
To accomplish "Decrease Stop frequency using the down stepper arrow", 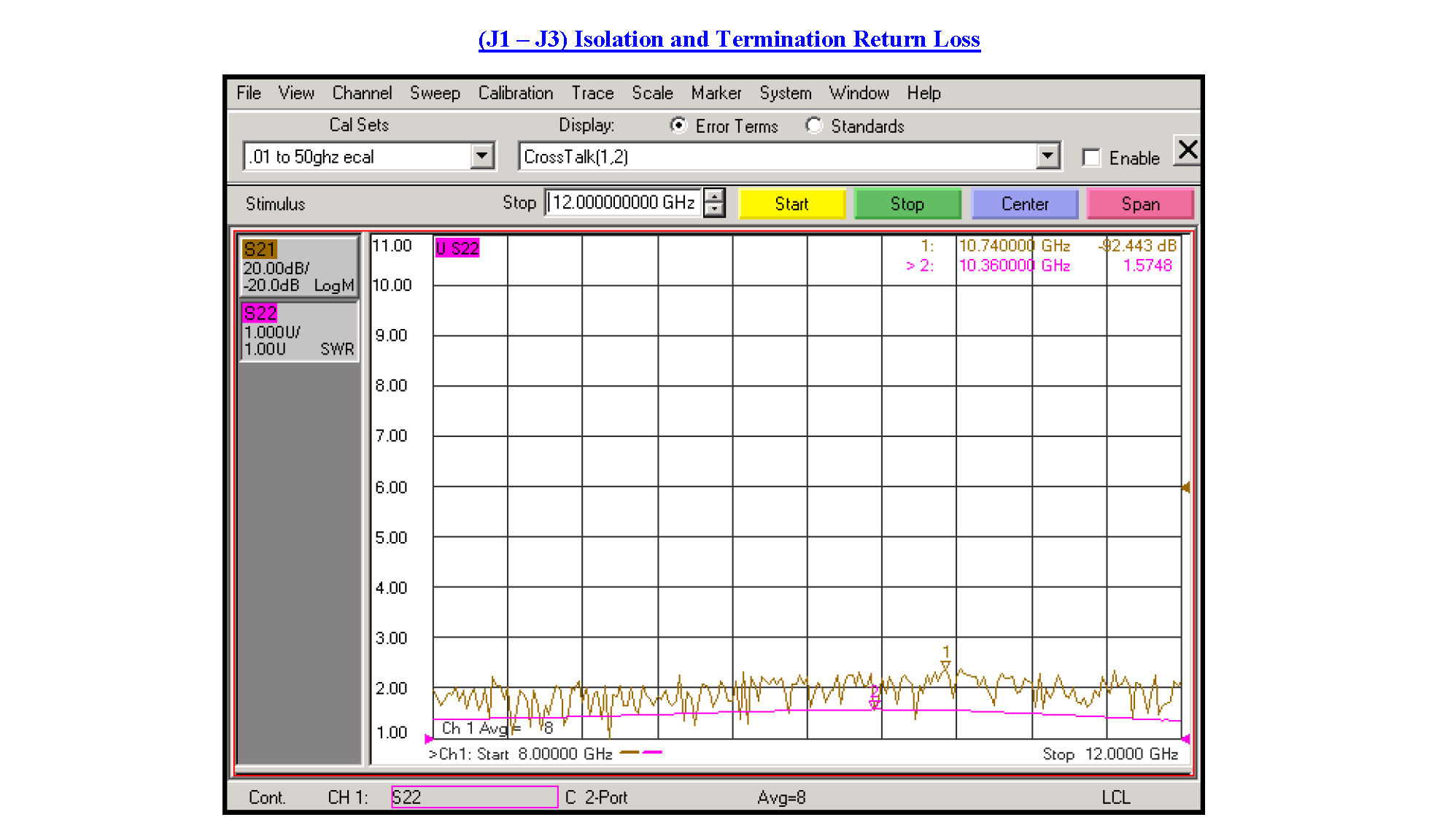I will pos(715,211).
